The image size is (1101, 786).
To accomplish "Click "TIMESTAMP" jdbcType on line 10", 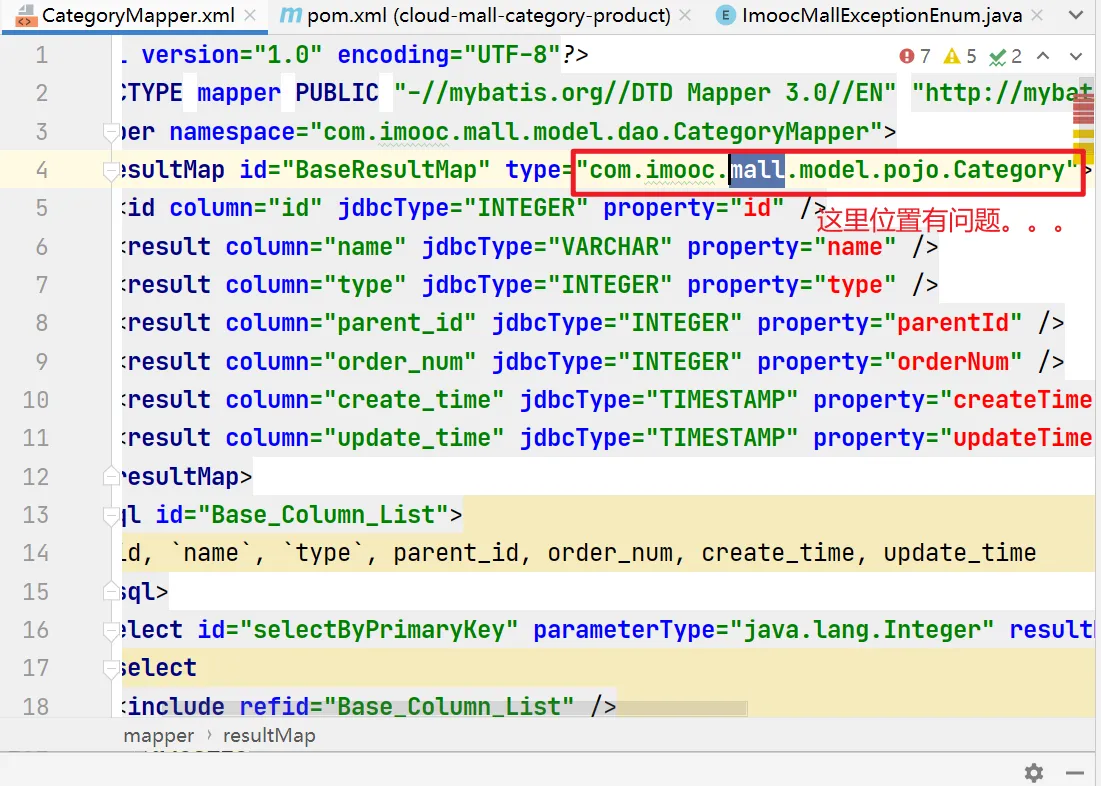I will tap(721, 400).
